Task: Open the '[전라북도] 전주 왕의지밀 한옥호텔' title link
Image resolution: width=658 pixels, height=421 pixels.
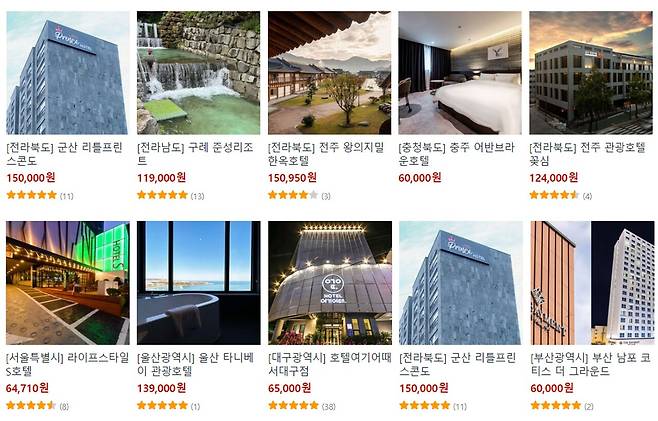Action: (x=326, y=154)
